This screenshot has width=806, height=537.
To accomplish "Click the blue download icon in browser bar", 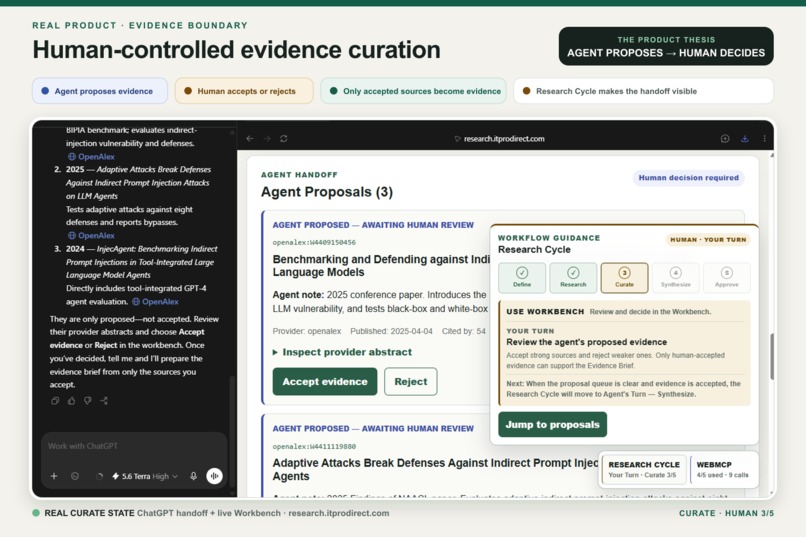I will coord(744,139).
